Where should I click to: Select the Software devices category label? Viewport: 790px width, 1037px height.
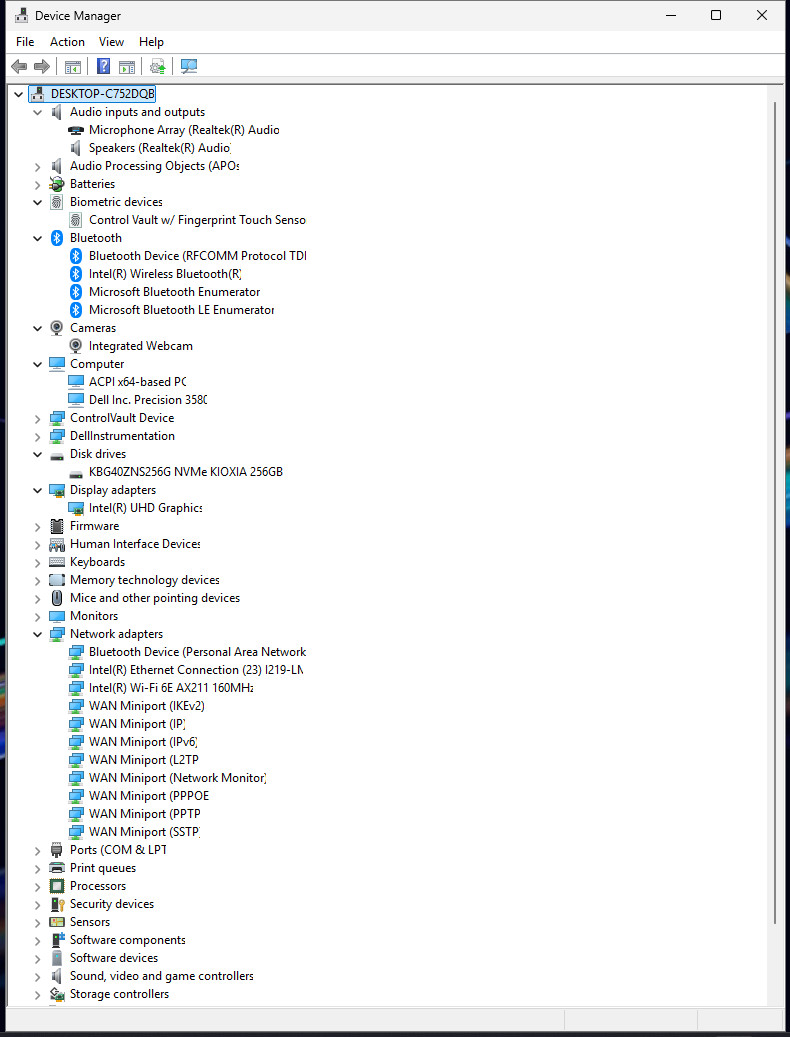pyautogui.click(x=114, y=958)
